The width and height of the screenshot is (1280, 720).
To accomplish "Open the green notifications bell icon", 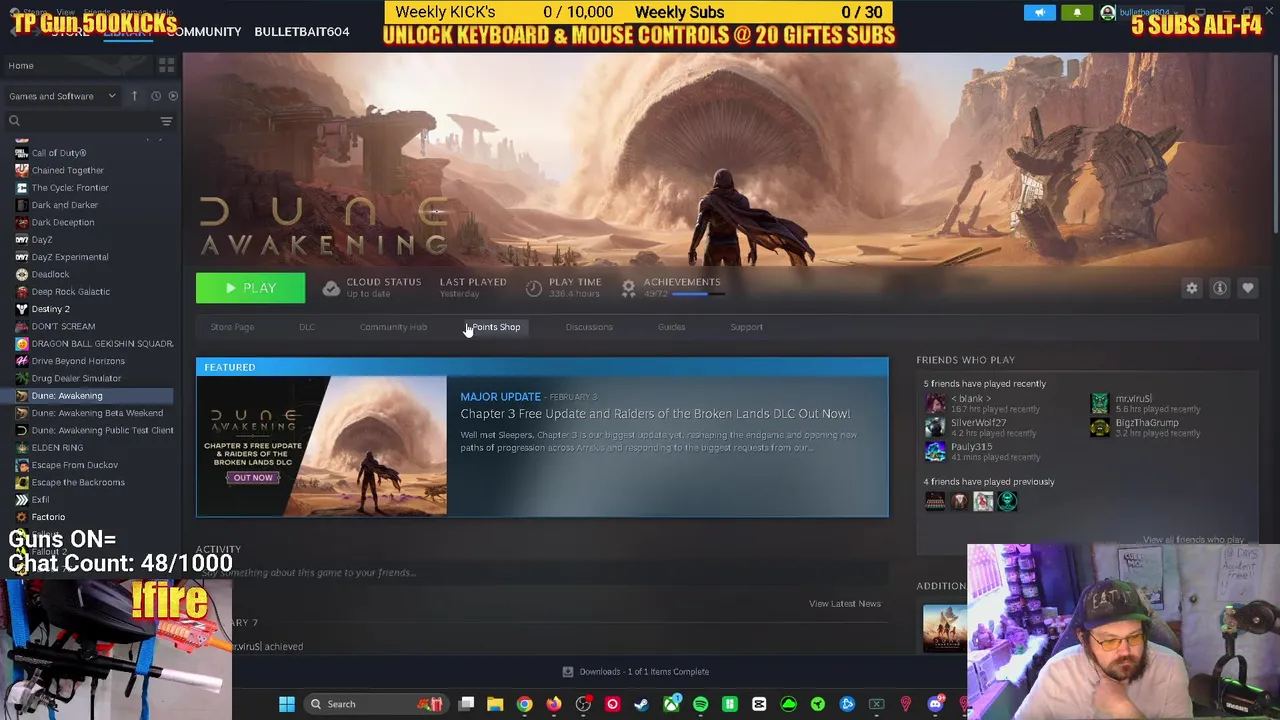I will (x=1077, y=13).
